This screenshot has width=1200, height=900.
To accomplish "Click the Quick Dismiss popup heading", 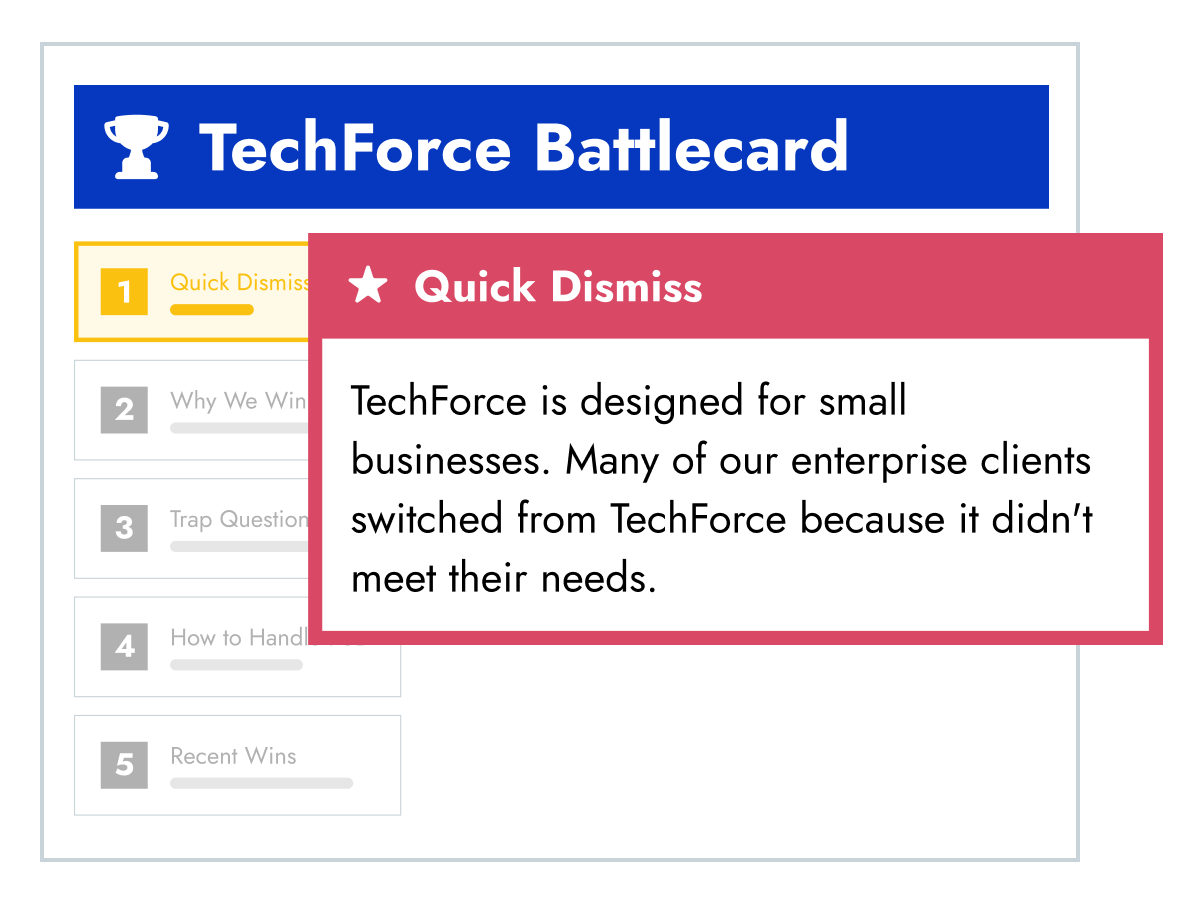I will pos(558,287).
